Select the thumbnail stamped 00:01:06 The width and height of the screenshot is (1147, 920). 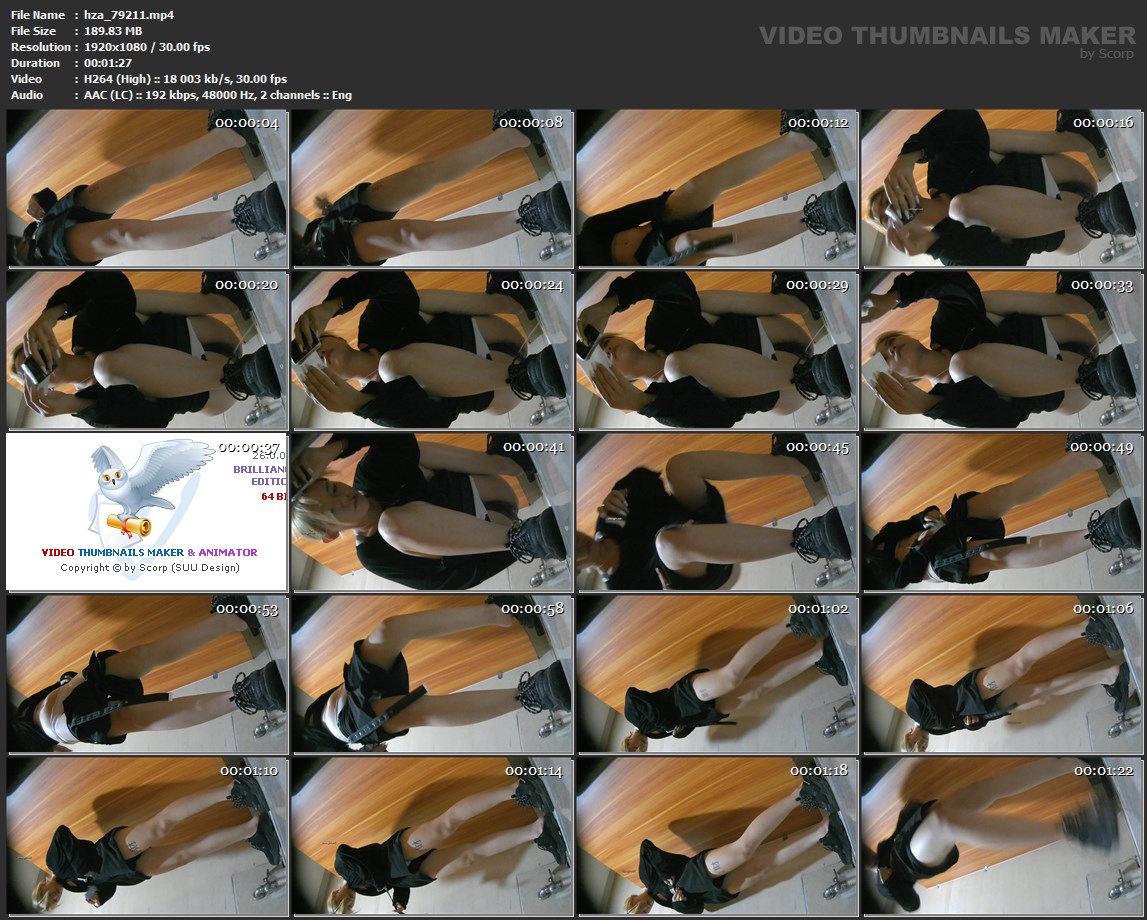pyautogui.click(x=1001, y=674)
